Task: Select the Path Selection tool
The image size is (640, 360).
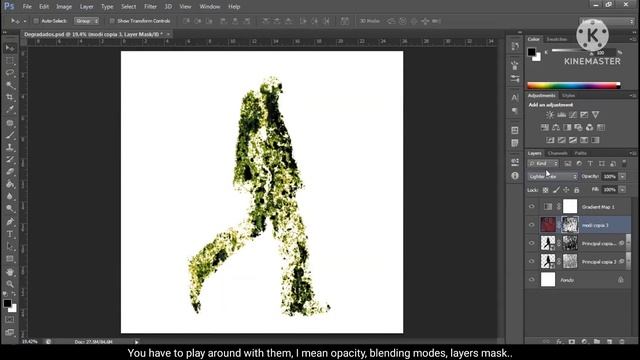Action: (x=10, y=247)
